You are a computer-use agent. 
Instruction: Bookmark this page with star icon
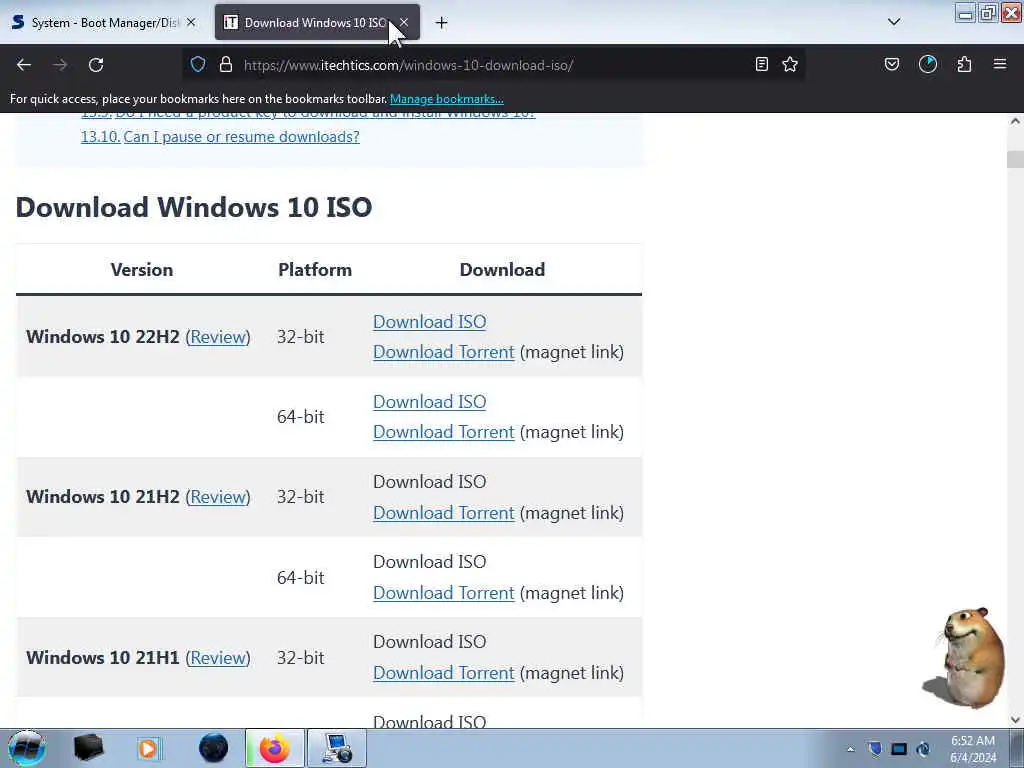(x=790, y=64)
